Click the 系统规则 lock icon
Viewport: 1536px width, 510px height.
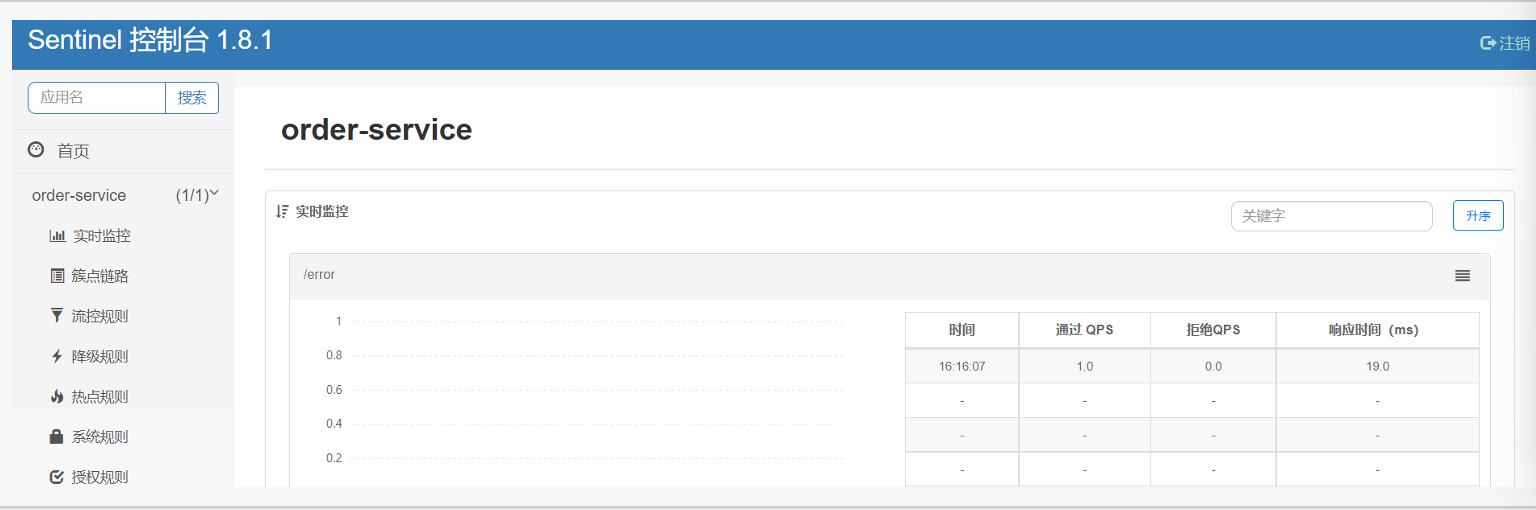tap(57, 437)
